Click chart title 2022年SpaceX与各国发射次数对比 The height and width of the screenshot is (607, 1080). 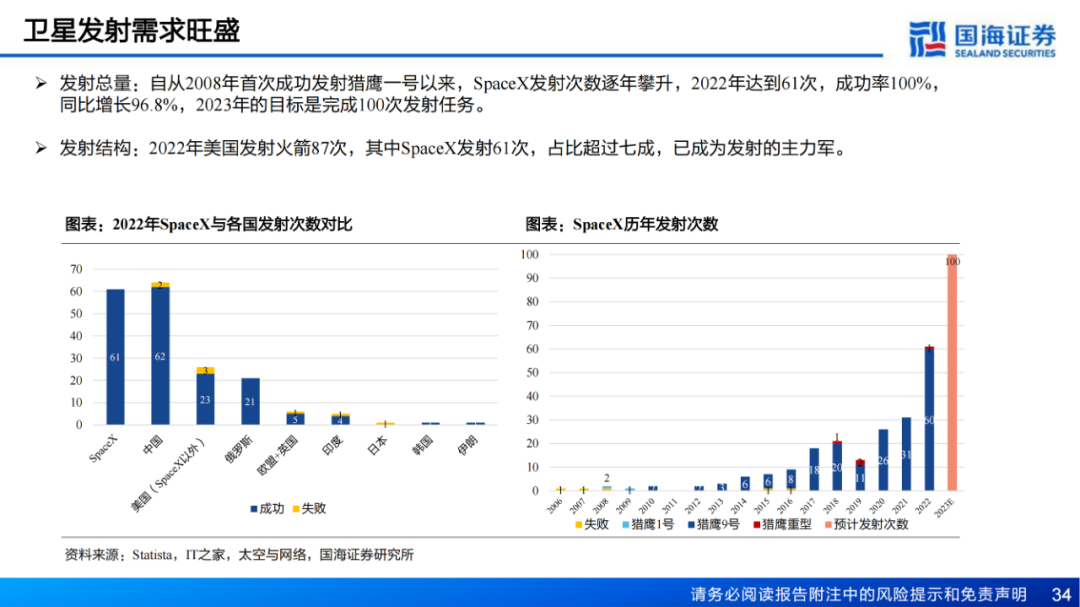point(208,224)
